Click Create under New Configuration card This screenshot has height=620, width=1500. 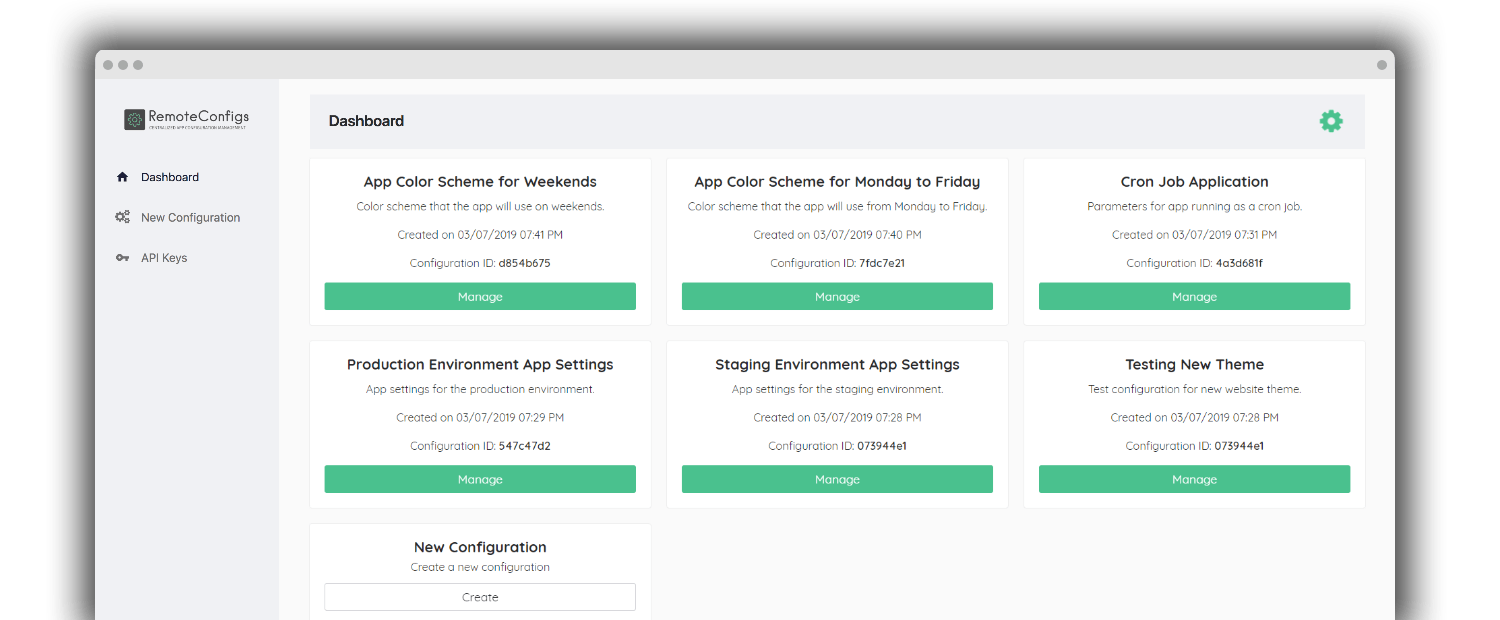pos(480,597)
